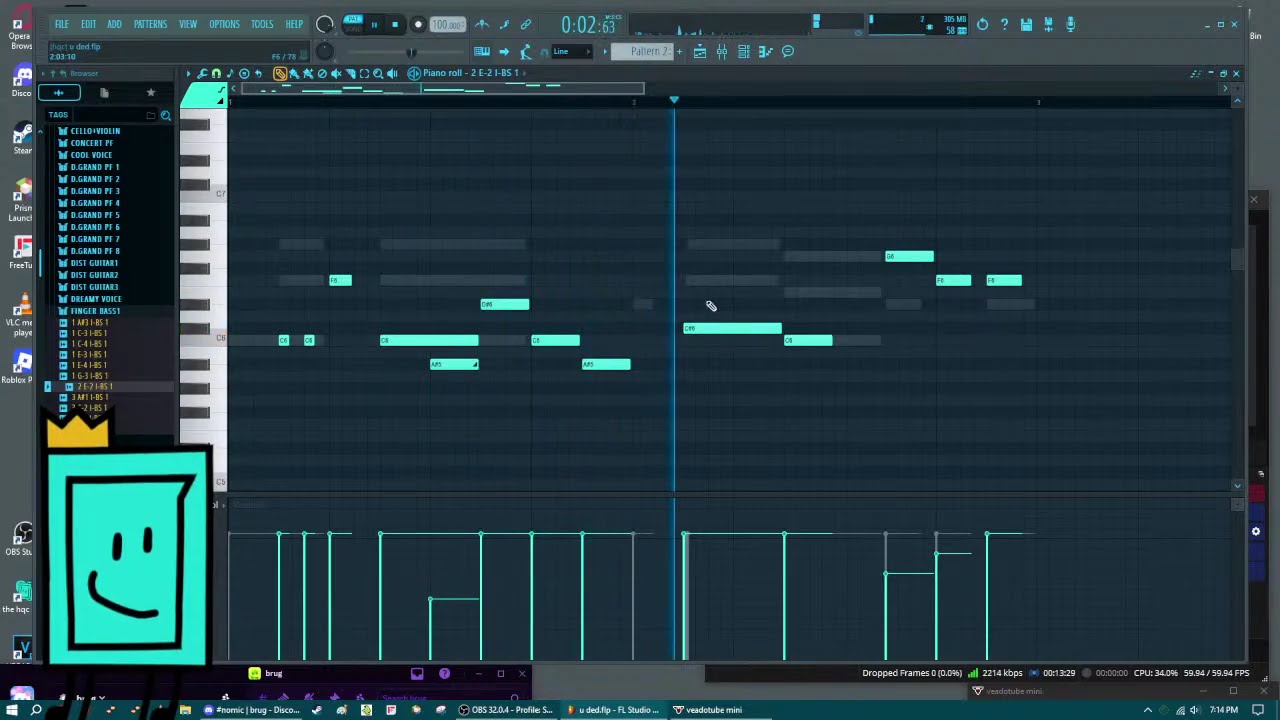This screenshot has height=720, width=1280.
Task: Open piano roll options menu arrow
Action: click(188, 73)
